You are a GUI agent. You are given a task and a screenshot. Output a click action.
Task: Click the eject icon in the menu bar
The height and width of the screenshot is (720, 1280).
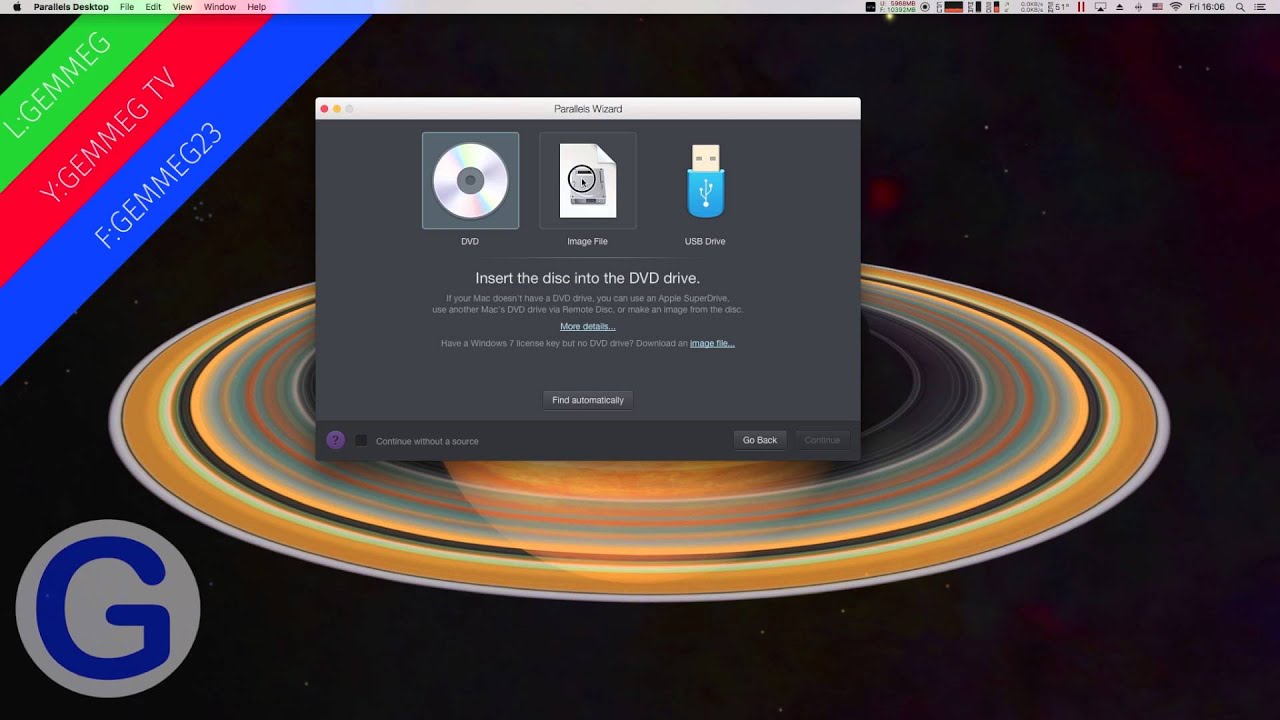click(1120, 7)
